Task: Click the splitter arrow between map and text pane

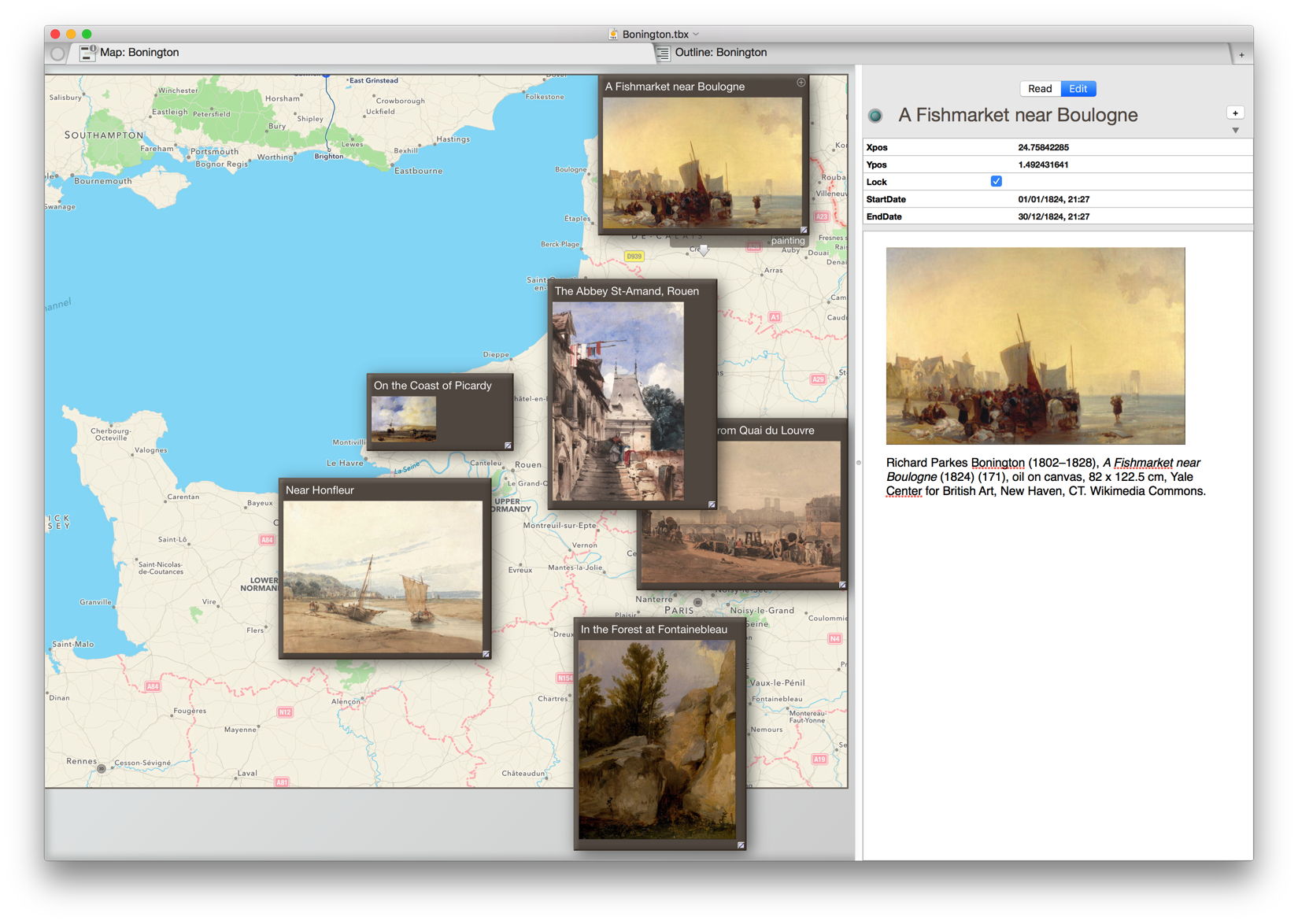Action: coord(858,463)
